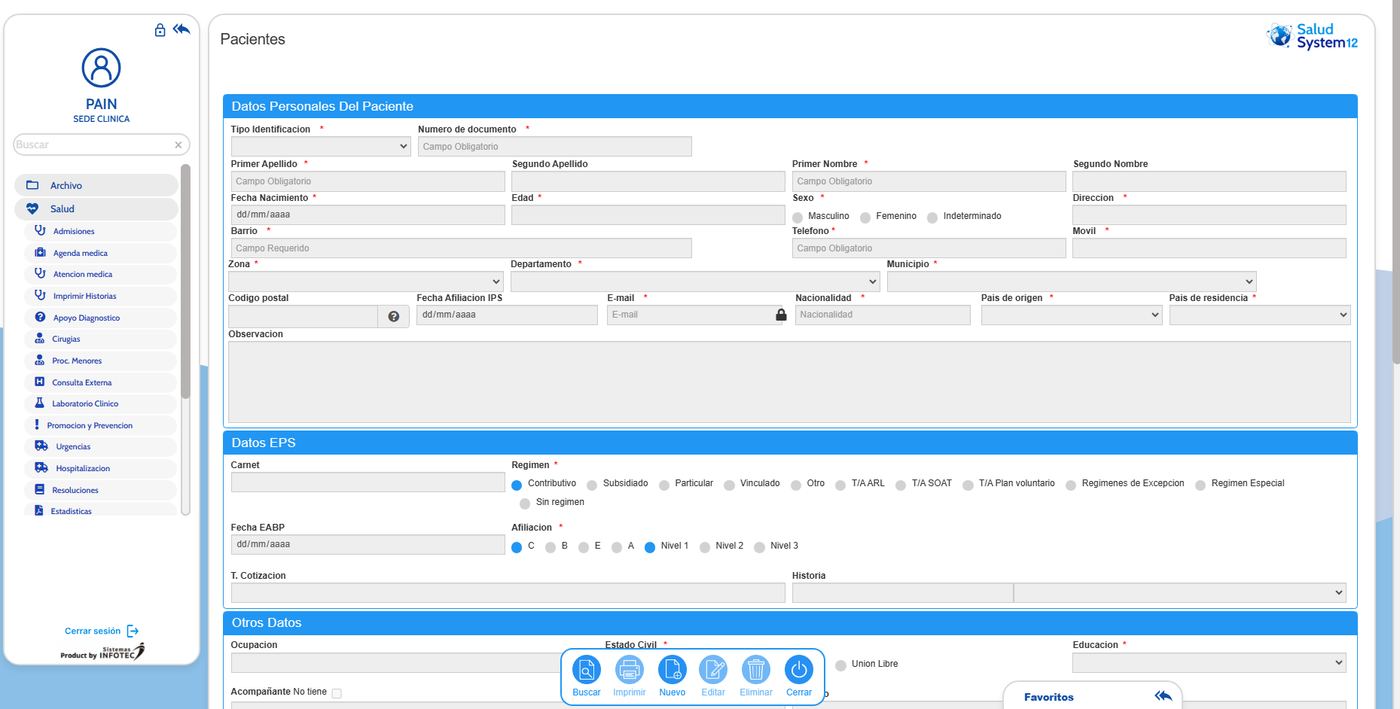The width and height of the screenshot is (1400, 709).
Task: Collapse the Salud sidebar menu
Action: (96, 209)
